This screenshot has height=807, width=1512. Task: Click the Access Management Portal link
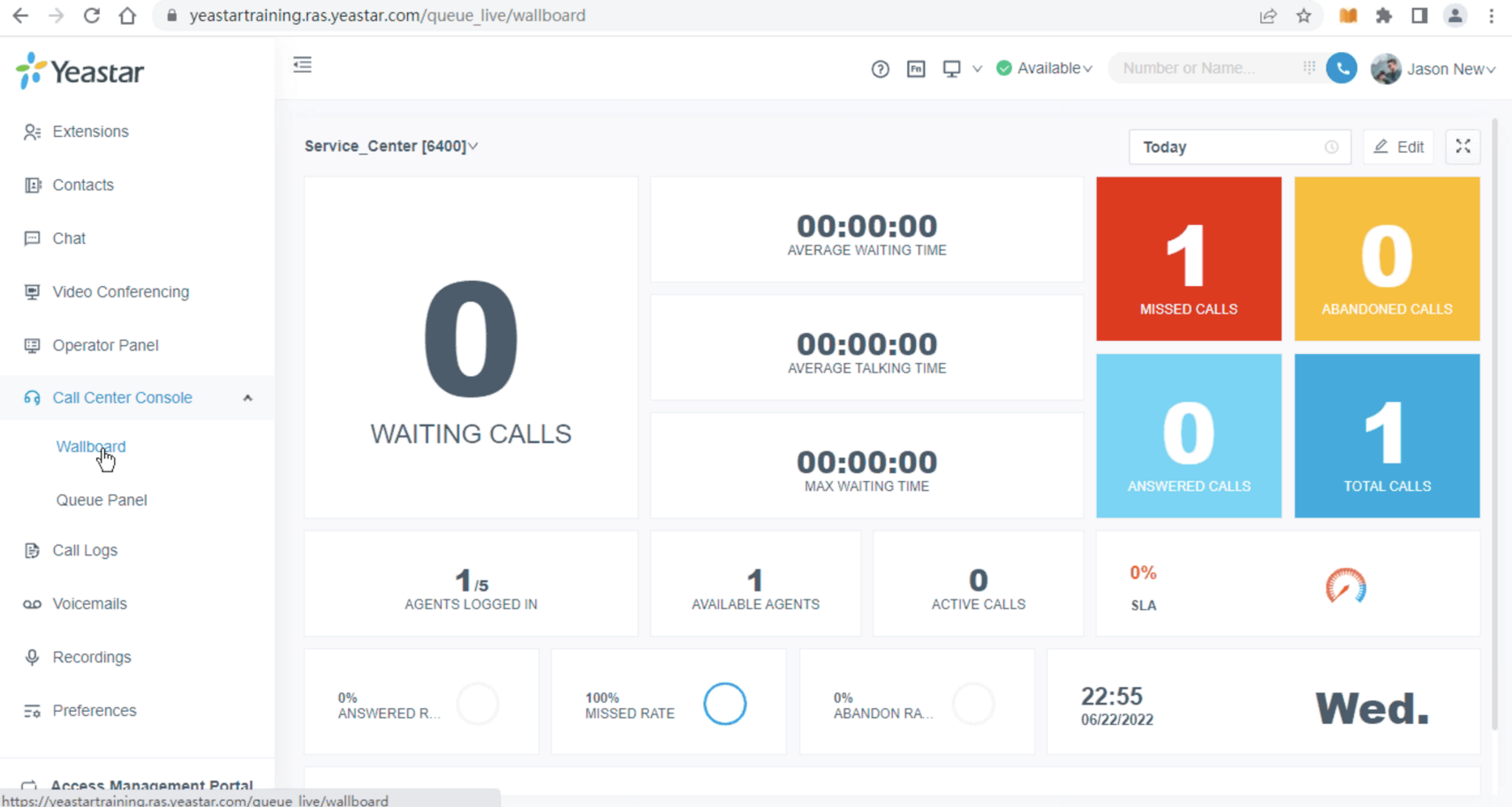[151, 784]
